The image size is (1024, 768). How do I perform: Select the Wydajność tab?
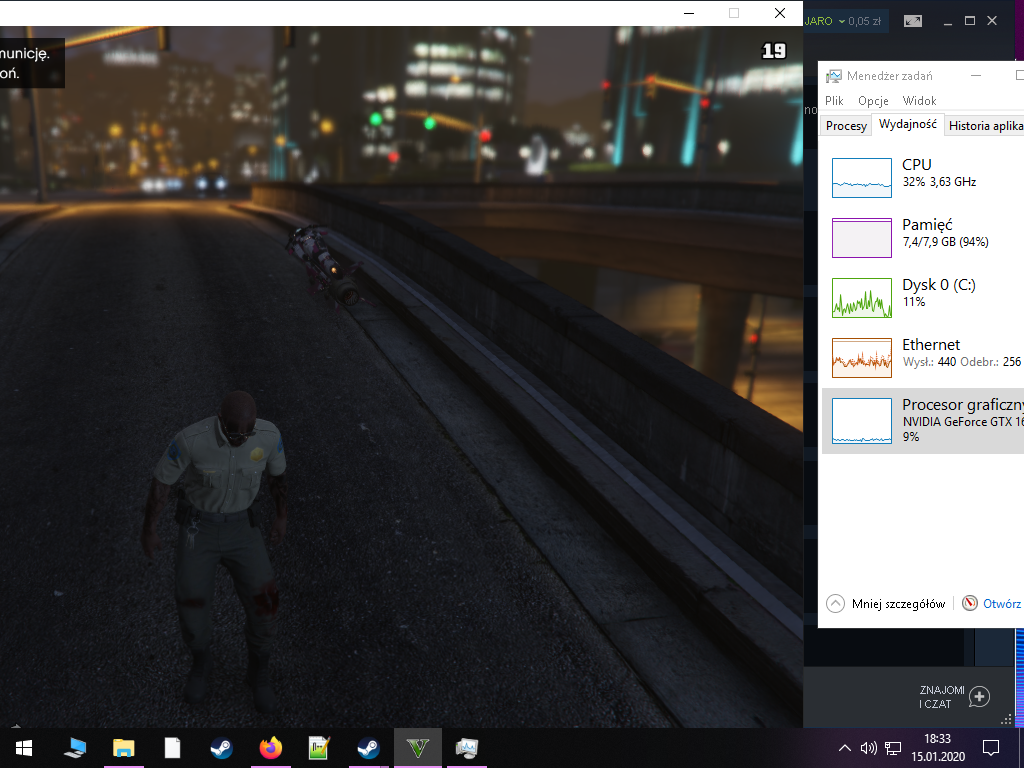(908, 124)
